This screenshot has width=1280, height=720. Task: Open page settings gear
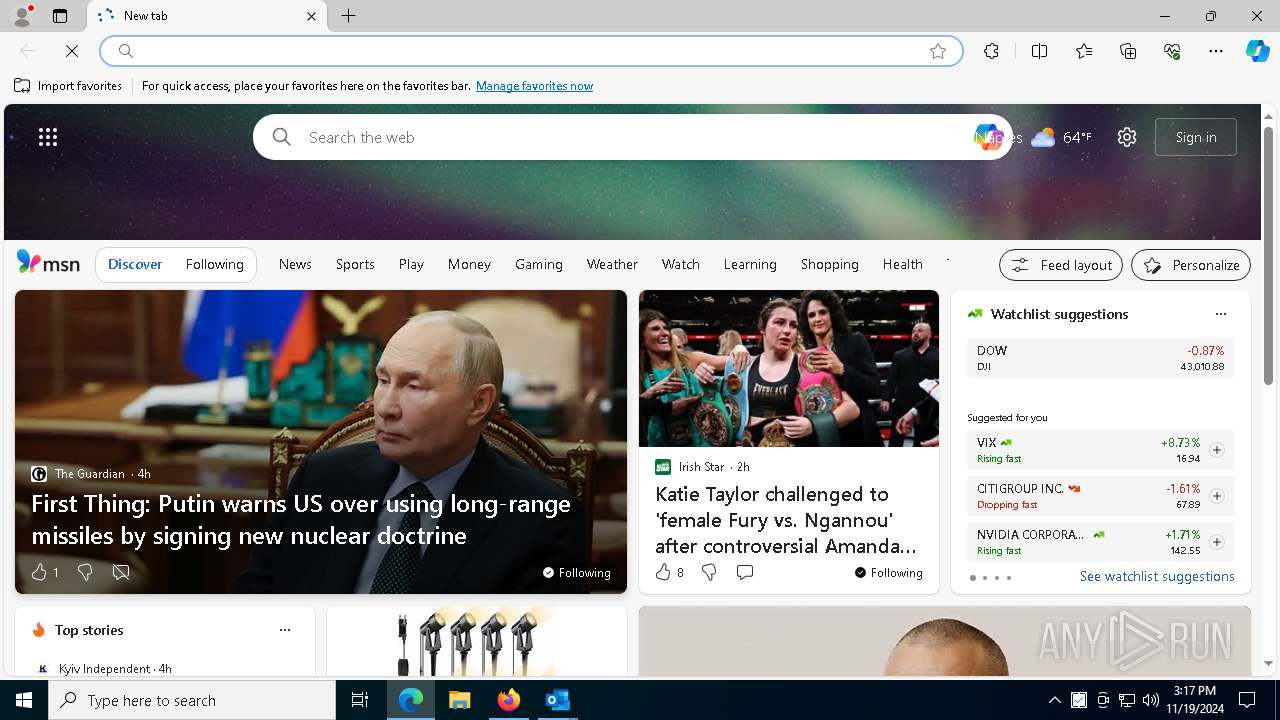click(1127, 137)
